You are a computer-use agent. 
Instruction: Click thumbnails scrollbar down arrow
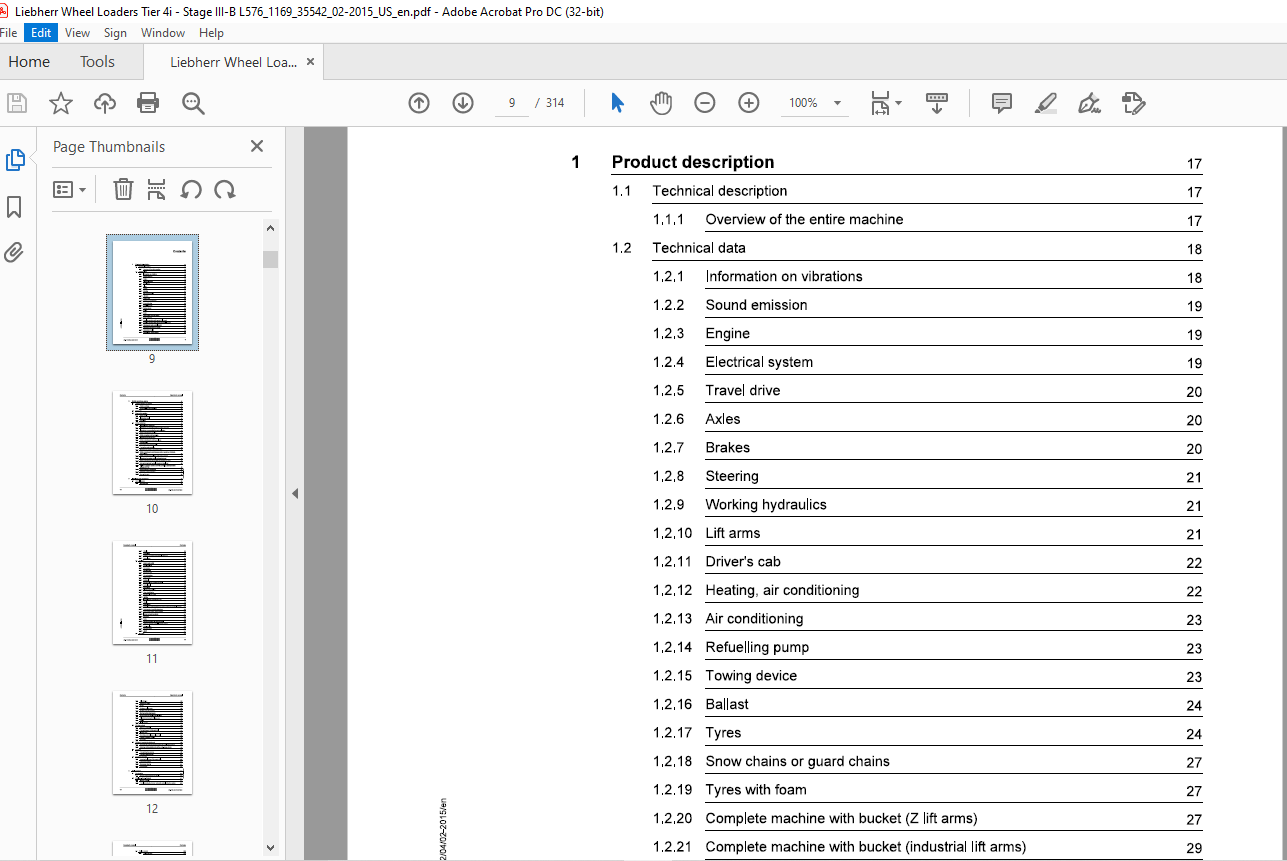tap(270, 847)
